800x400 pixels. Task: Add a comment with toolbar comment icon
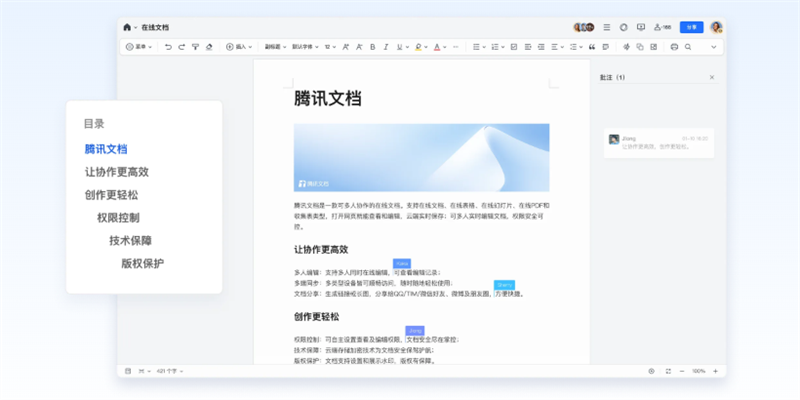click(x=606, y=47)
